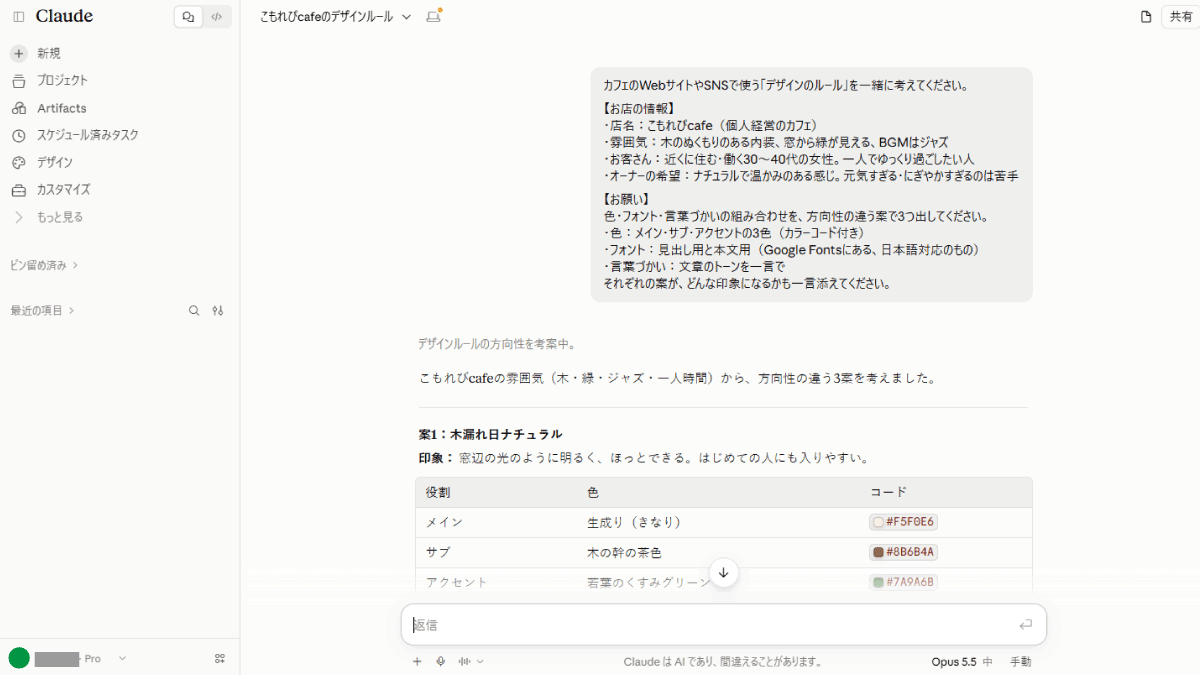1200x675 pixels.
Task: Expand the ピン留め済み section
Action: pos(44,265)
